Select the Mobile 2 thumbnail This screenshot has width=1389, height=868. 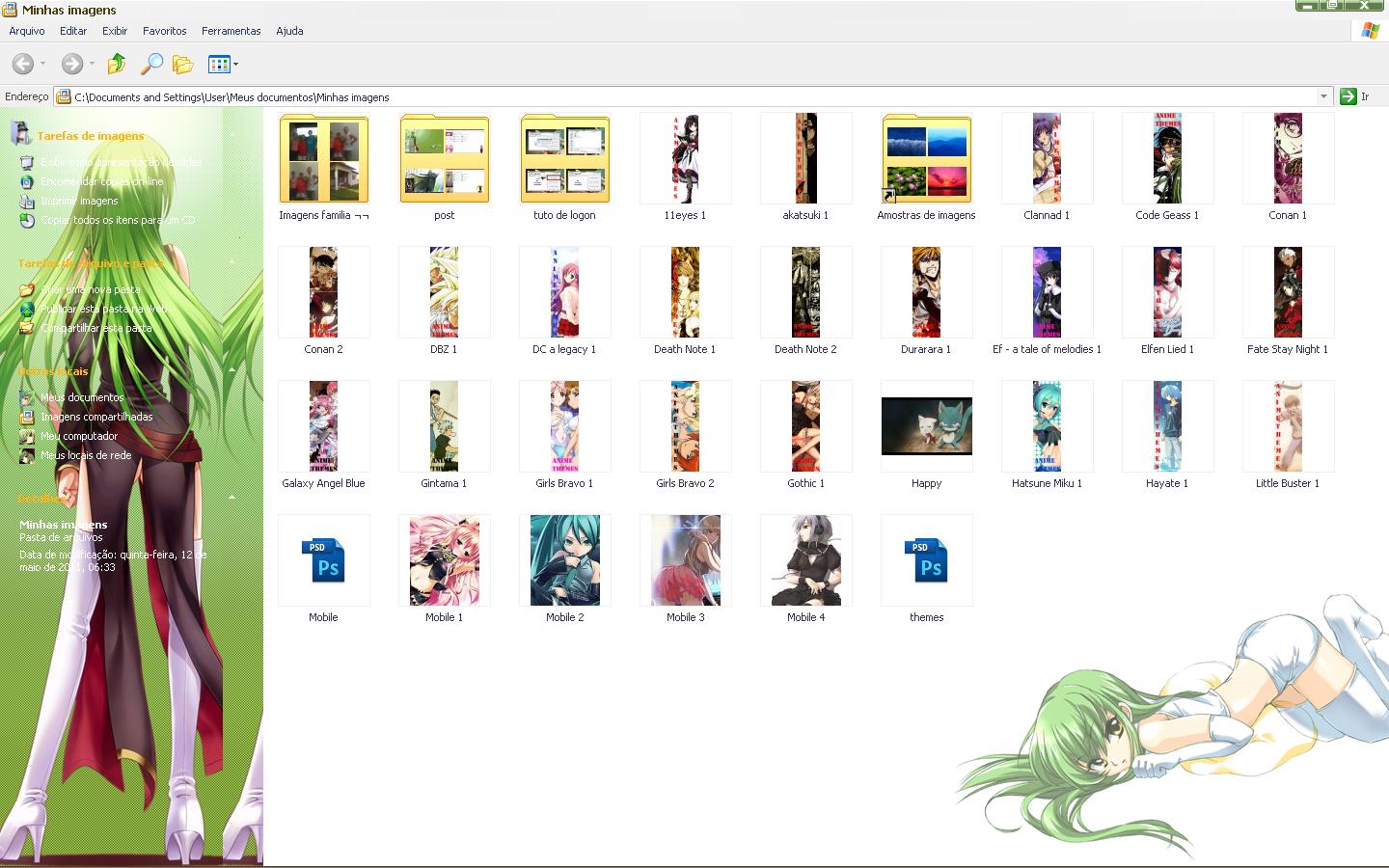564,560
